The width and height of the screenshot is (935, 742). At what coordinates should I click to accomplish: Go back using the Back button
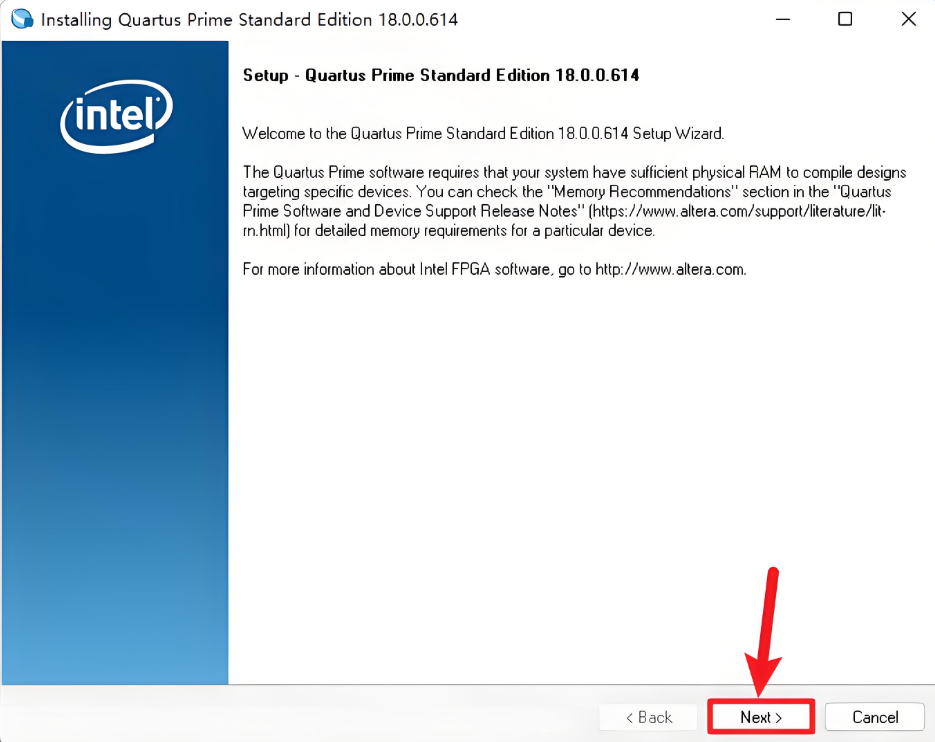(648, 717)
